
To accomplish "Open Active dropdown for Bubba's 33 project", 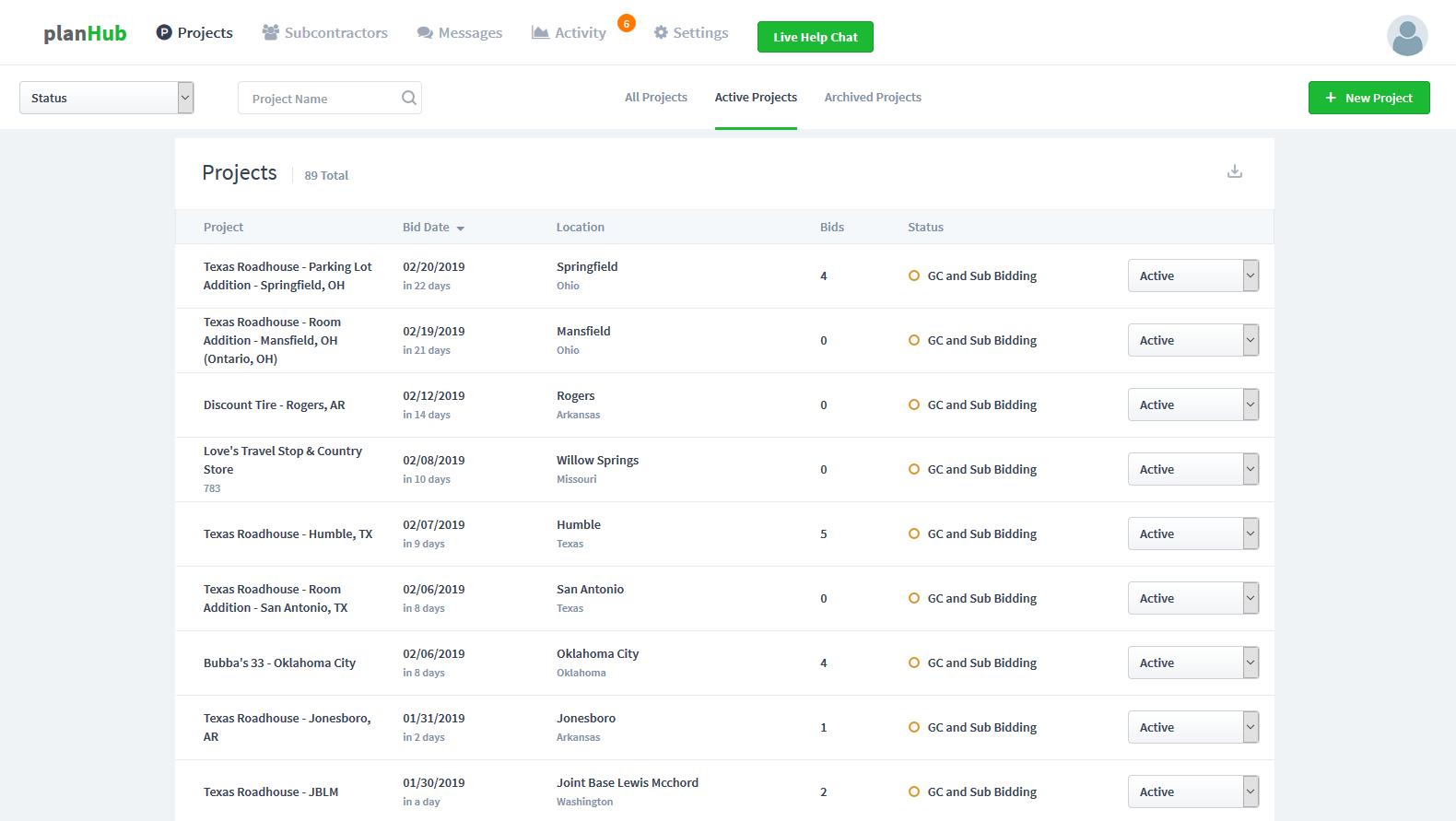I will click(1193, 663).
